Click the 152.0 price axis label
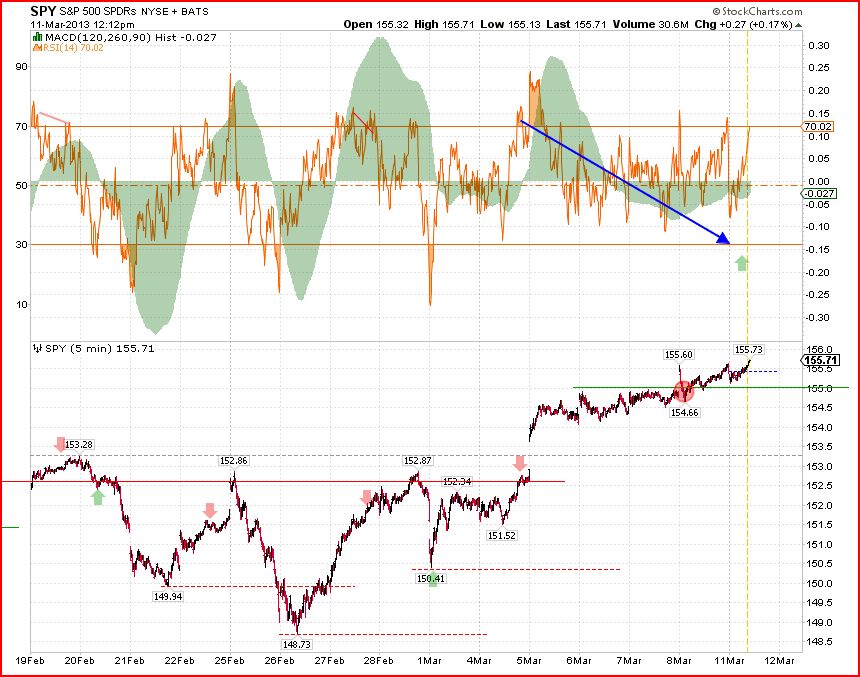The image size is (860, 677). (x=821, y=505)
